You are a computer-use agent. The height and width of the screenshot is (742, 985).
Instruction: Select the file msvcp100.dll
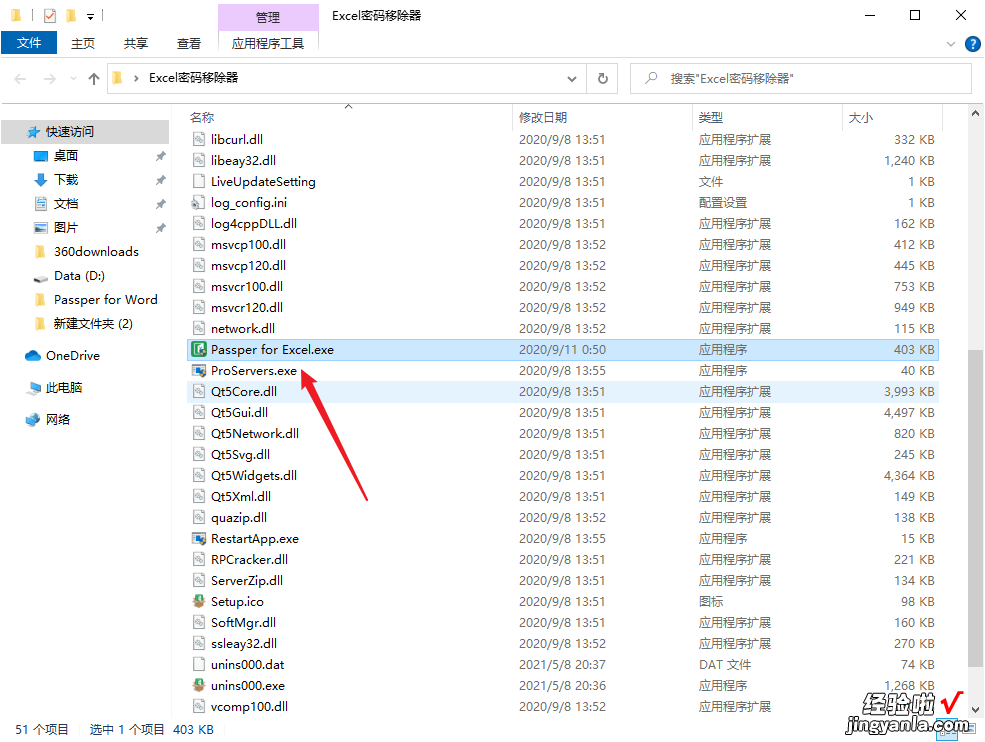563,244
